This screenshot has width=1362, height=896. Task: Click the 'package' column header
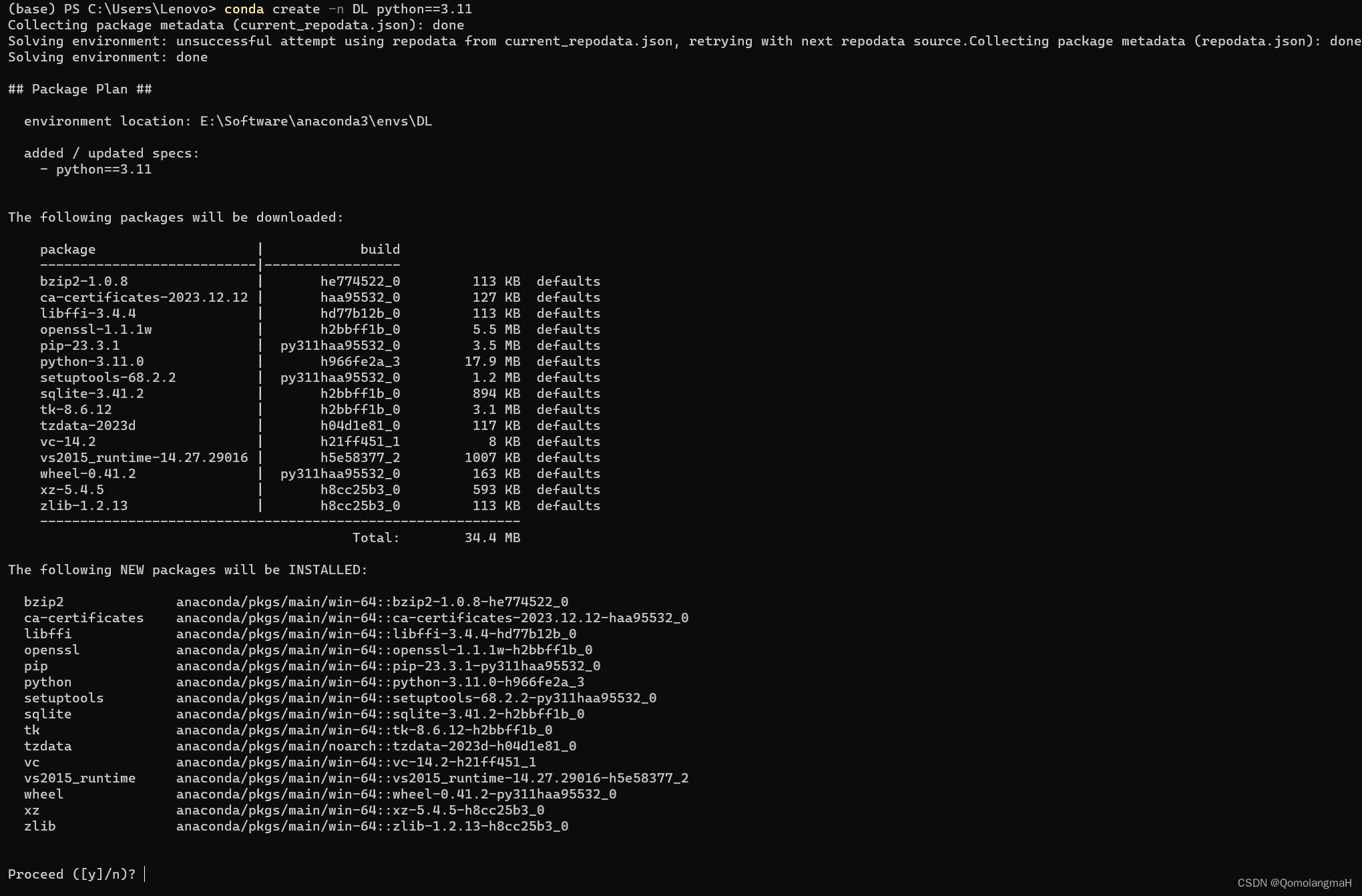[x=67, y=250]
